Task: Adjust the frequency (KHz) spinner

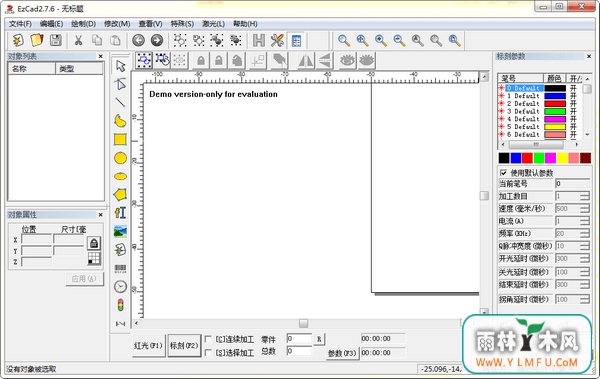Action: pyautogui.click(x=584, y=234)
